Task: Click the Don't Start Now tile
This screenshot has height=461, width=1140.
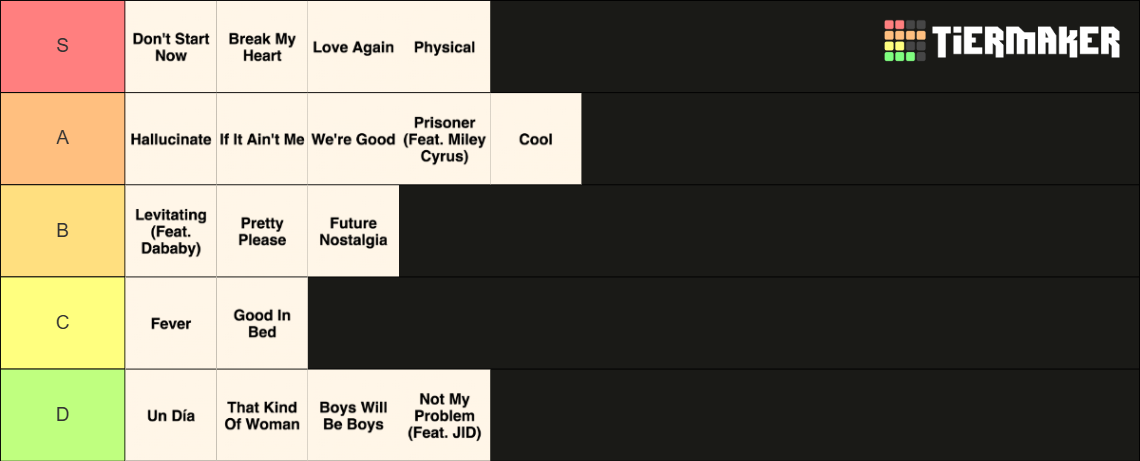Action: pyautogui.click(x=171, y=47)
